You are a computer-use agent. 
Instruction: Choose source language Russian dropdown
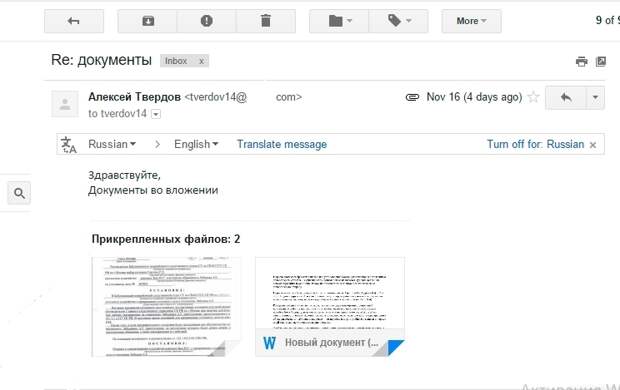pyautogui.click(x=112, y=144)
